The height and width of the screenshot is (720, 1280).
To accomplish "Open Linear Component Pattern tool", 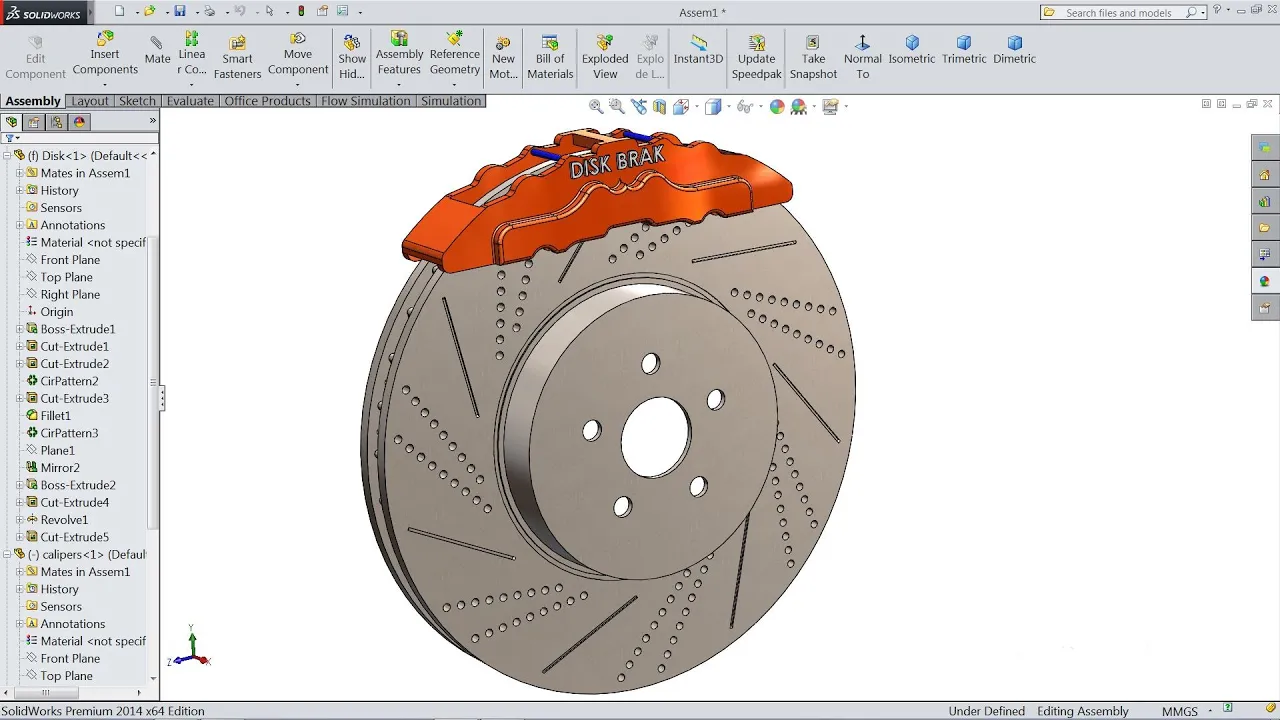I will (x=192, y=54).
